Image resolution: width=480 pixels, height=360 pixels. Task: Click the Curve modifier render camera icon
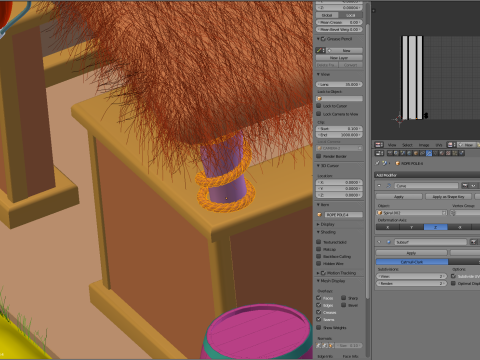(x=465, y=186)
